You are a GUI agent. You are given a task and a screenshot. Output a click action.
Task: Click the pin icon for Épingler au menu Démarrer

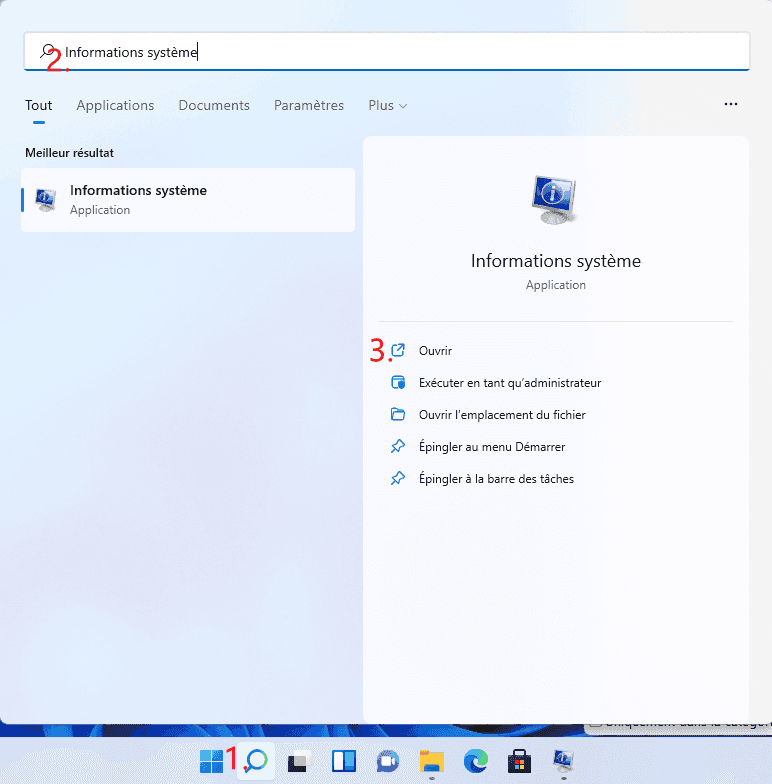coord(398,446)
